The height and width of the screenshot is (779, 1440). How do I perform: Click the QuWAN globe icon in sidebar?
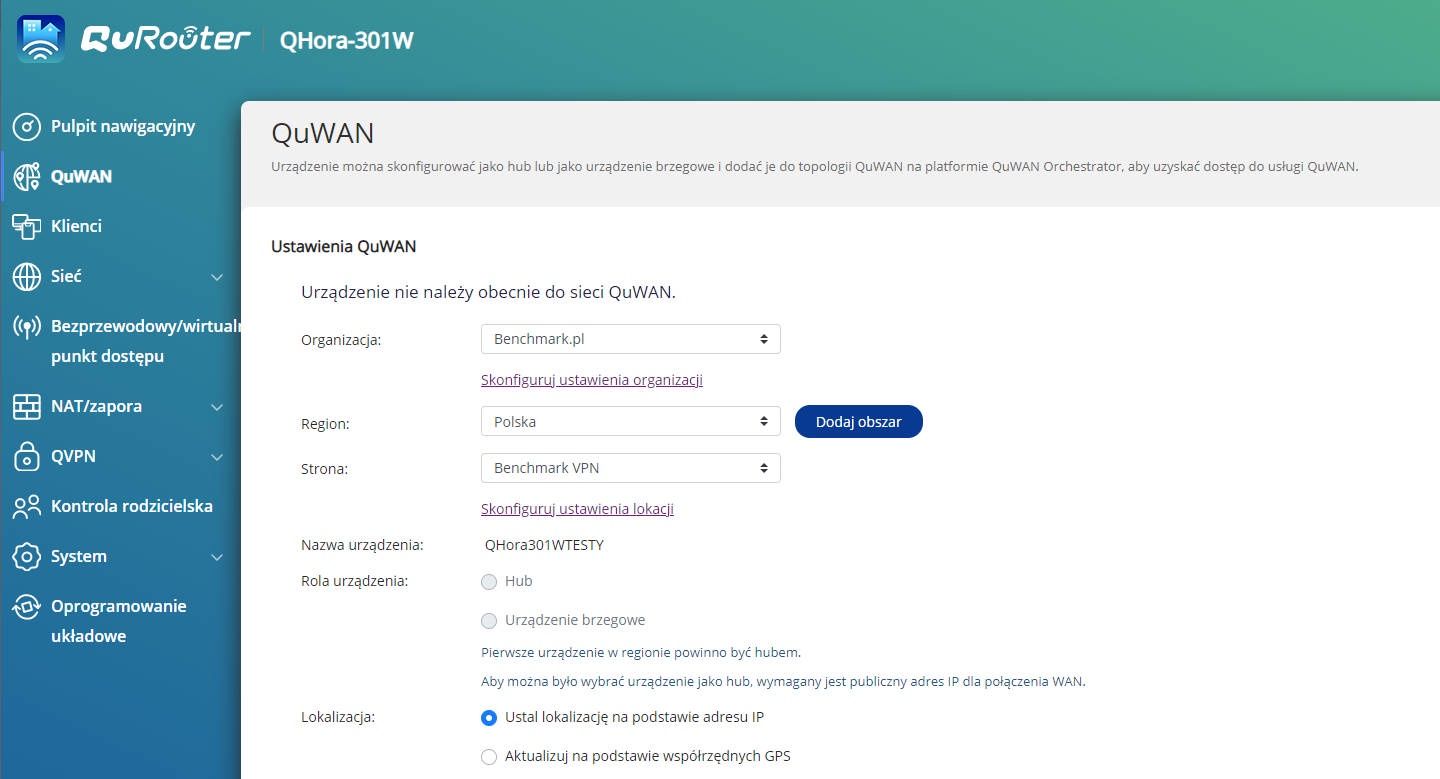(26, 177)
